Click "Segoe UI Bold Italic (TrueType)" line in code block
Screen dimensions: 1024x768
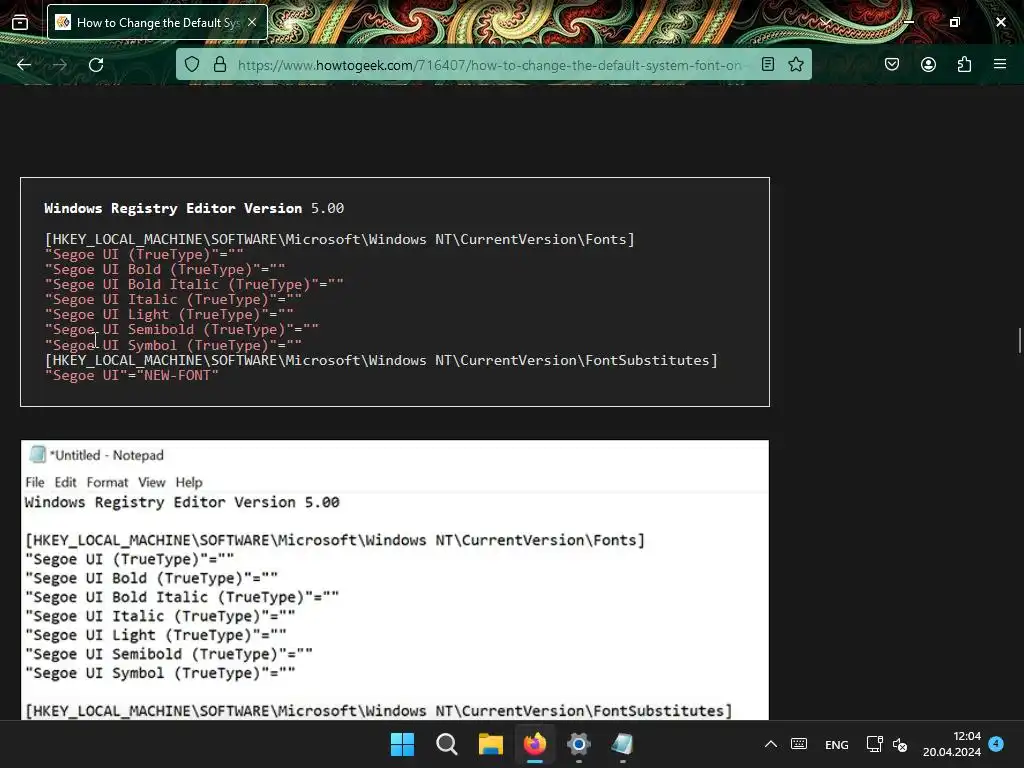click(194, 285)
